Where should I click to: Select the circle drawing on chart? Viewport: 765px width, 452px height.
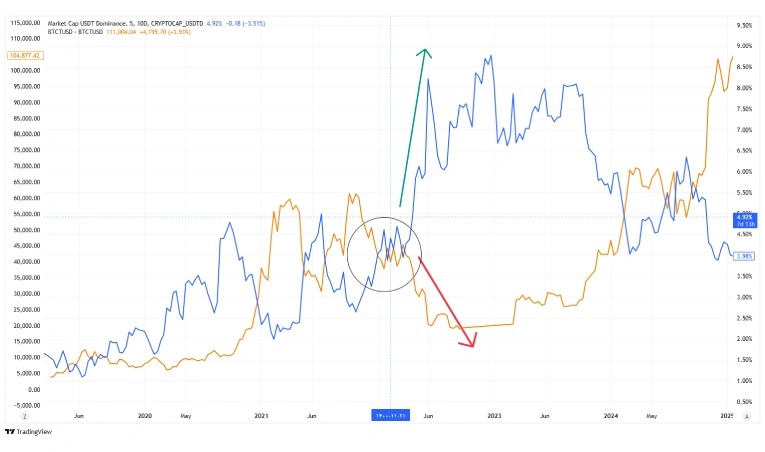tap(385, 255)
